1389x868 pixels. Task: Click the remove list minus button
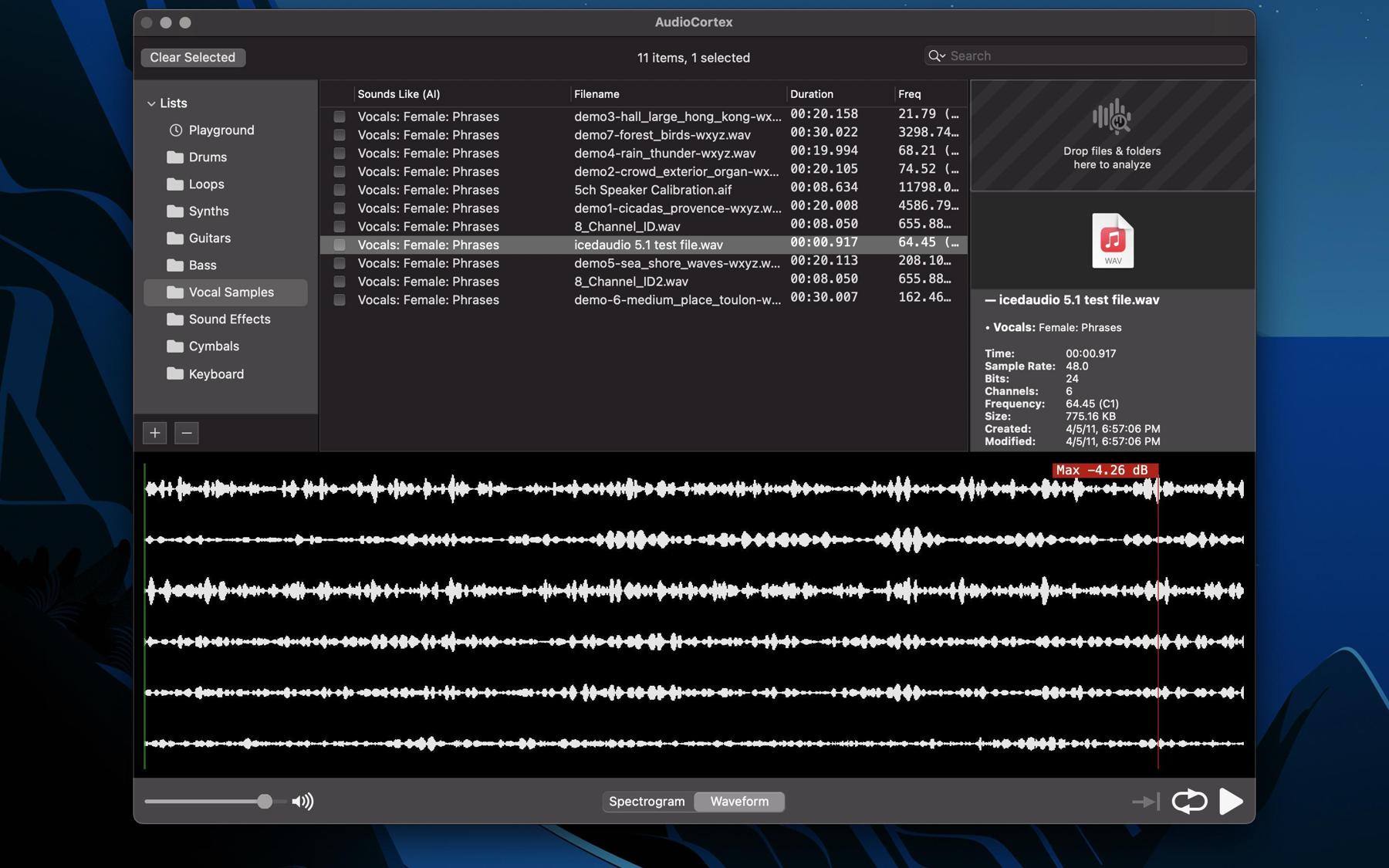pyautogui.click(x=187, y=433)
